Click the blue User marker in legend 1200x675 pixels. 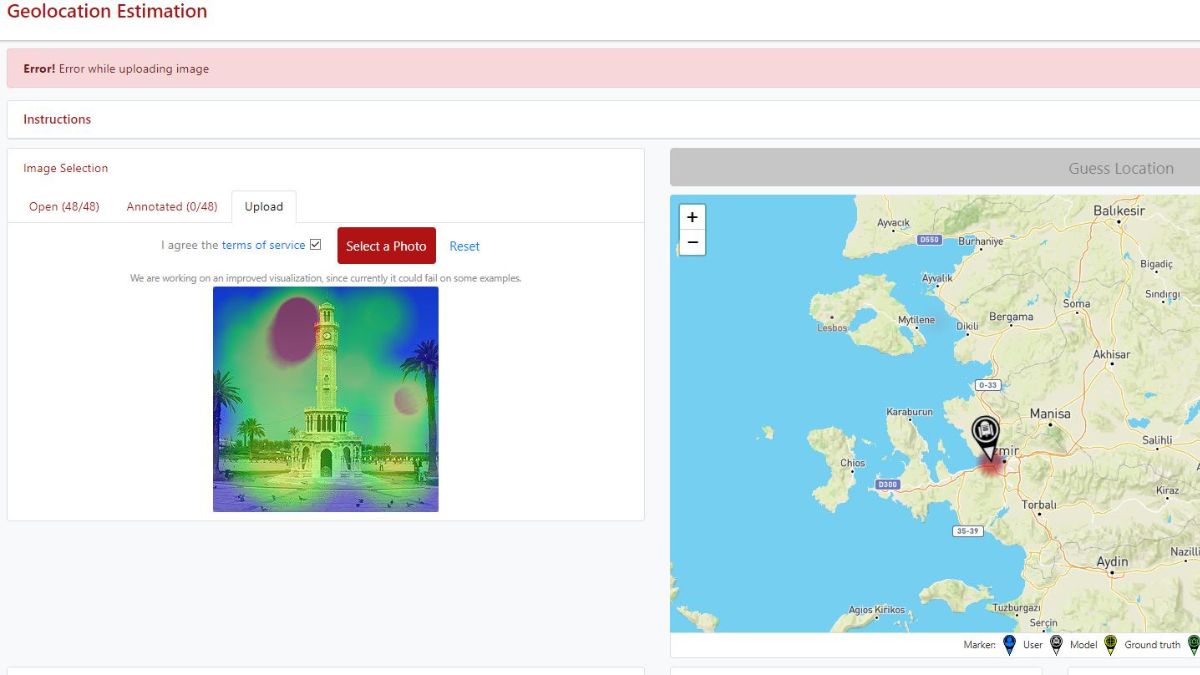tap(1009, 645)
